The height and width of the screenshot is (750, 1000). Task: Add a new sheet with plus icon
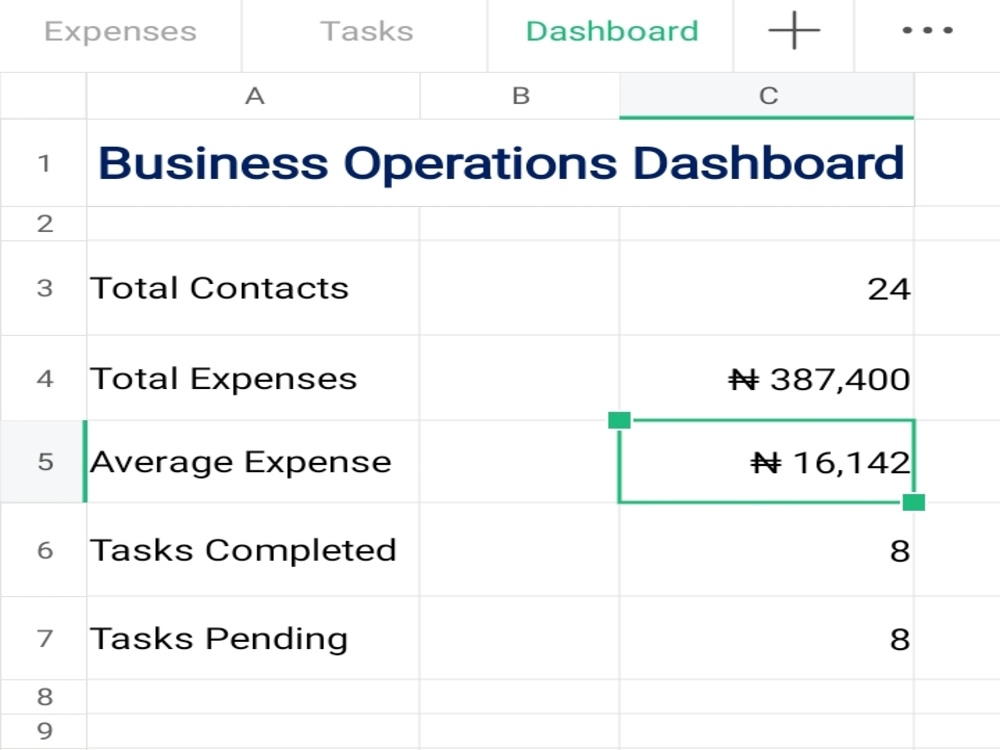point(793,30)
